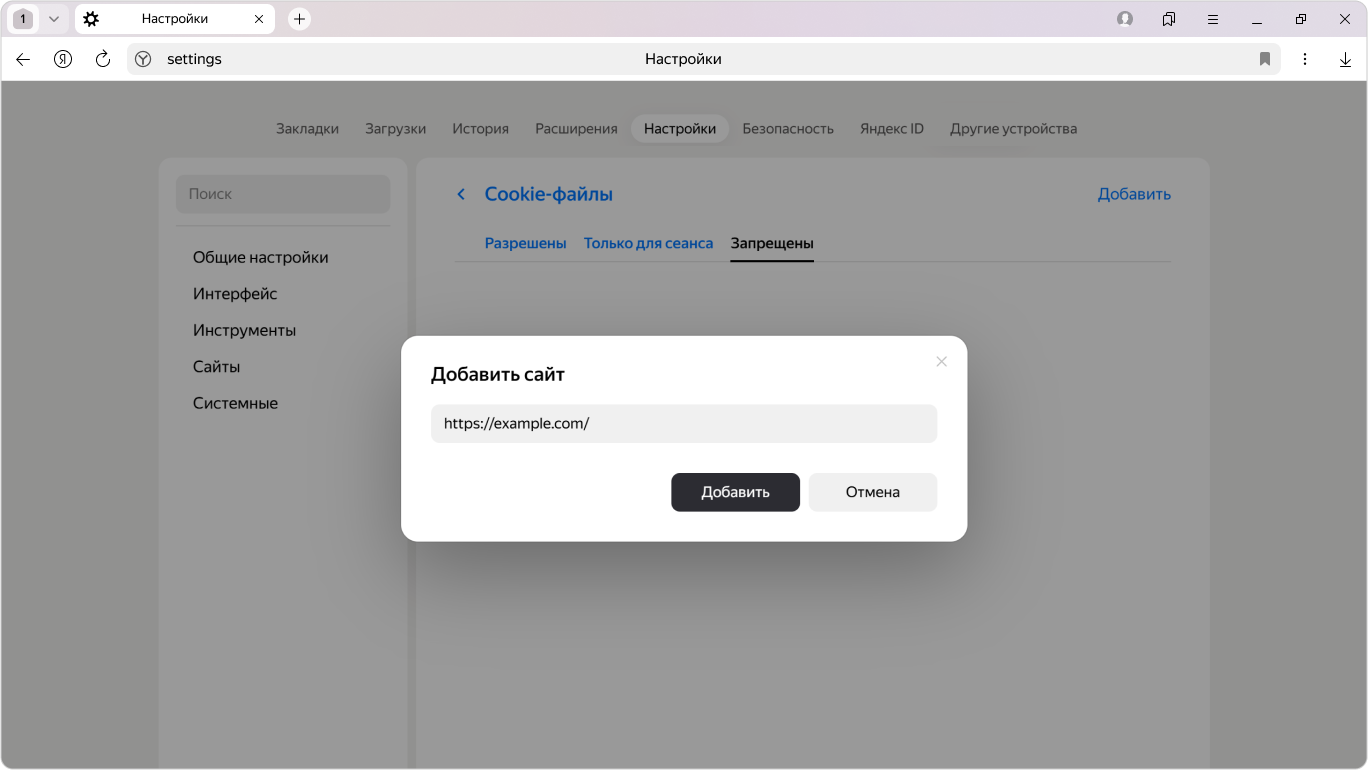The image size is (1368, 770).
Task: Expand the tab list dropdown chevron
Action: (x=54, y=19)
